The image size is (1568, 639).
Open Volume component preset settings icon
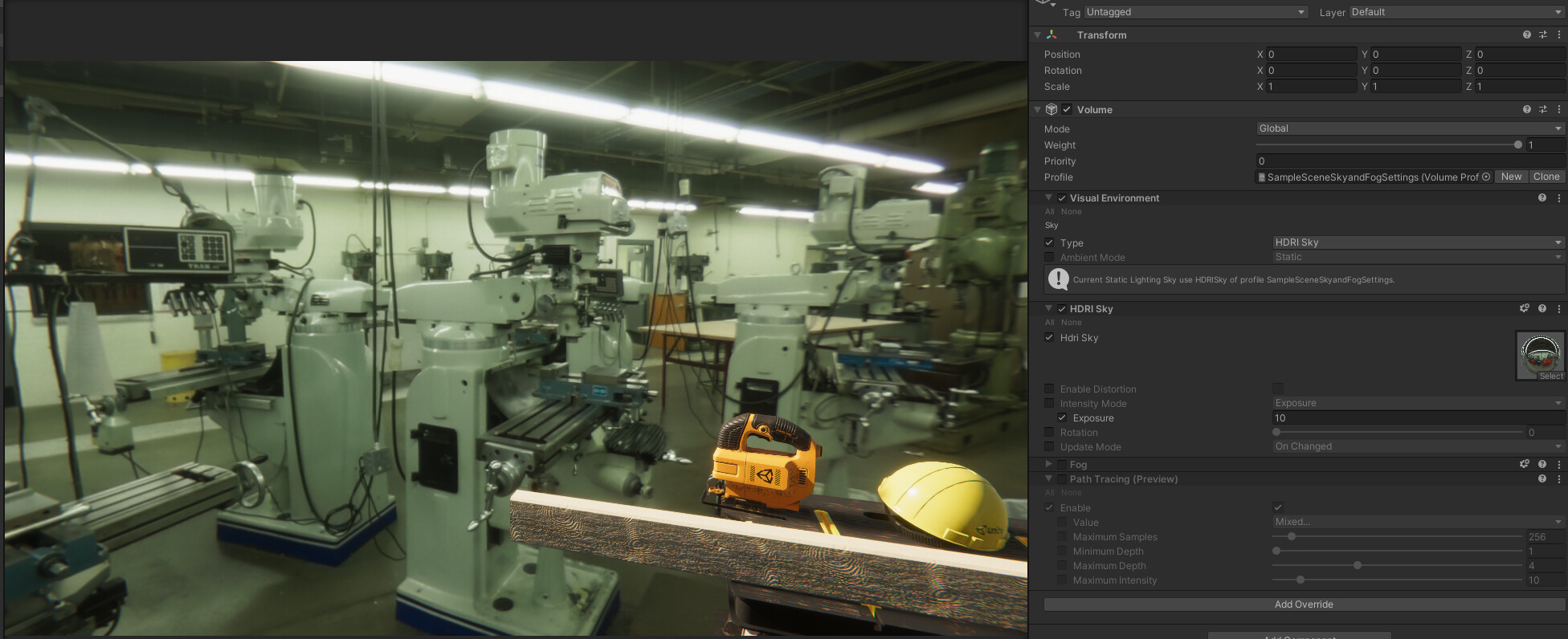click(x=1542, y=110)
